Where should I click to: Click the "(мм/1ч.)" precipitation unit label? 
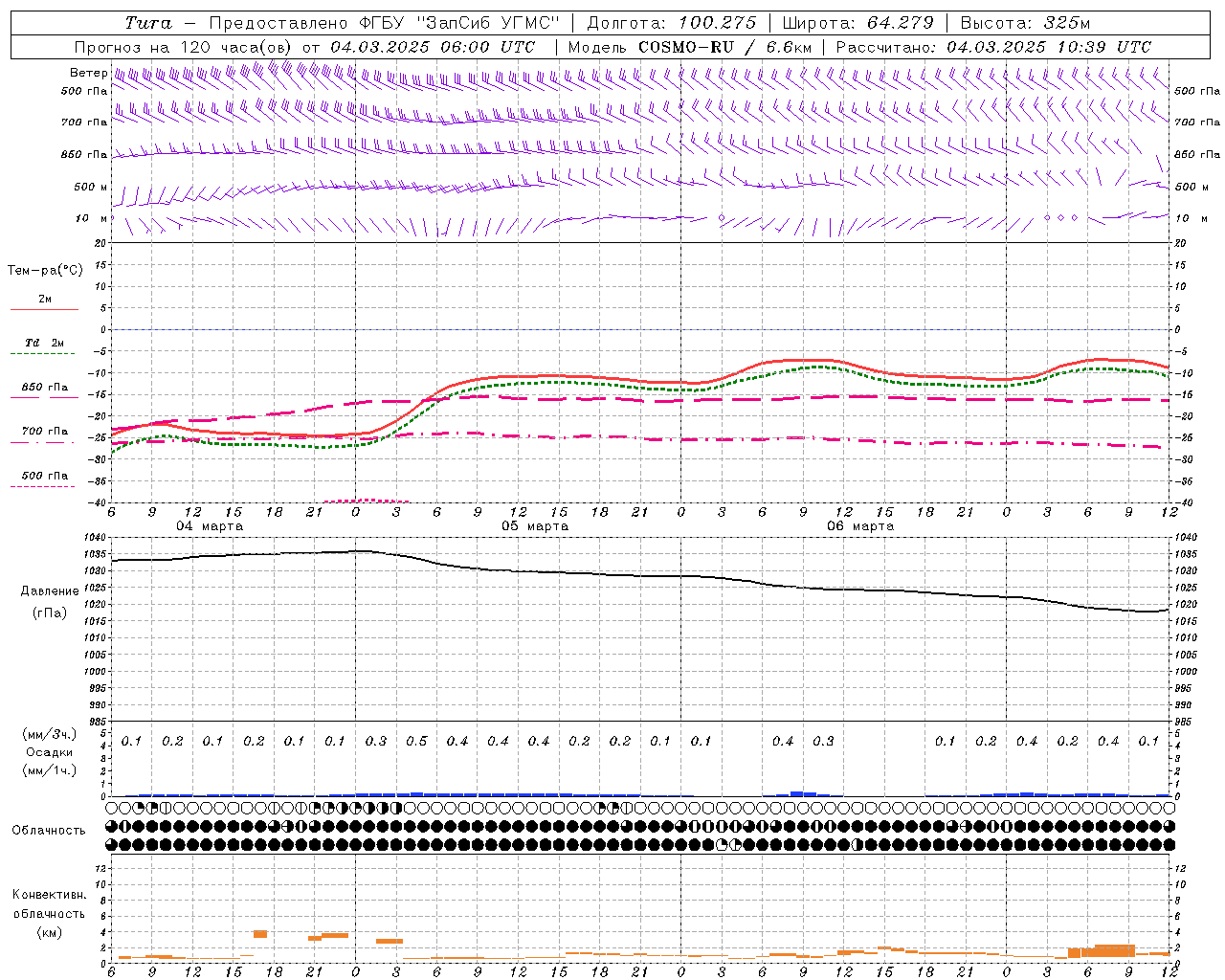coord(50,770)
